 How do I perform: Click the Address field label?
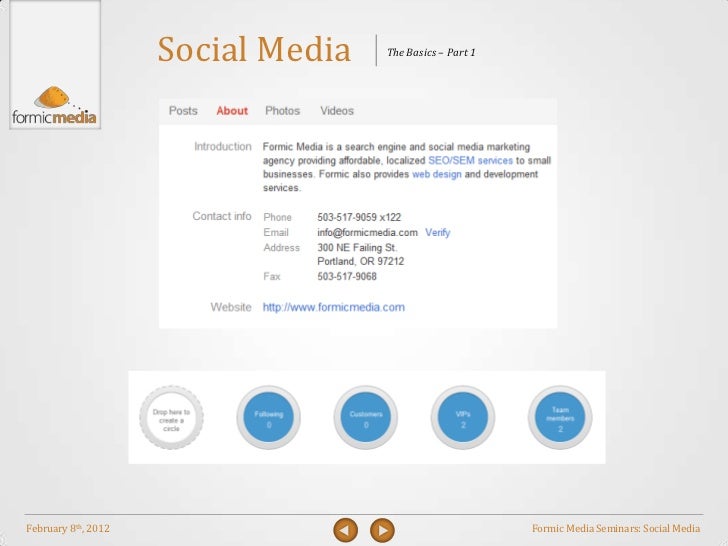click(281, 248)
